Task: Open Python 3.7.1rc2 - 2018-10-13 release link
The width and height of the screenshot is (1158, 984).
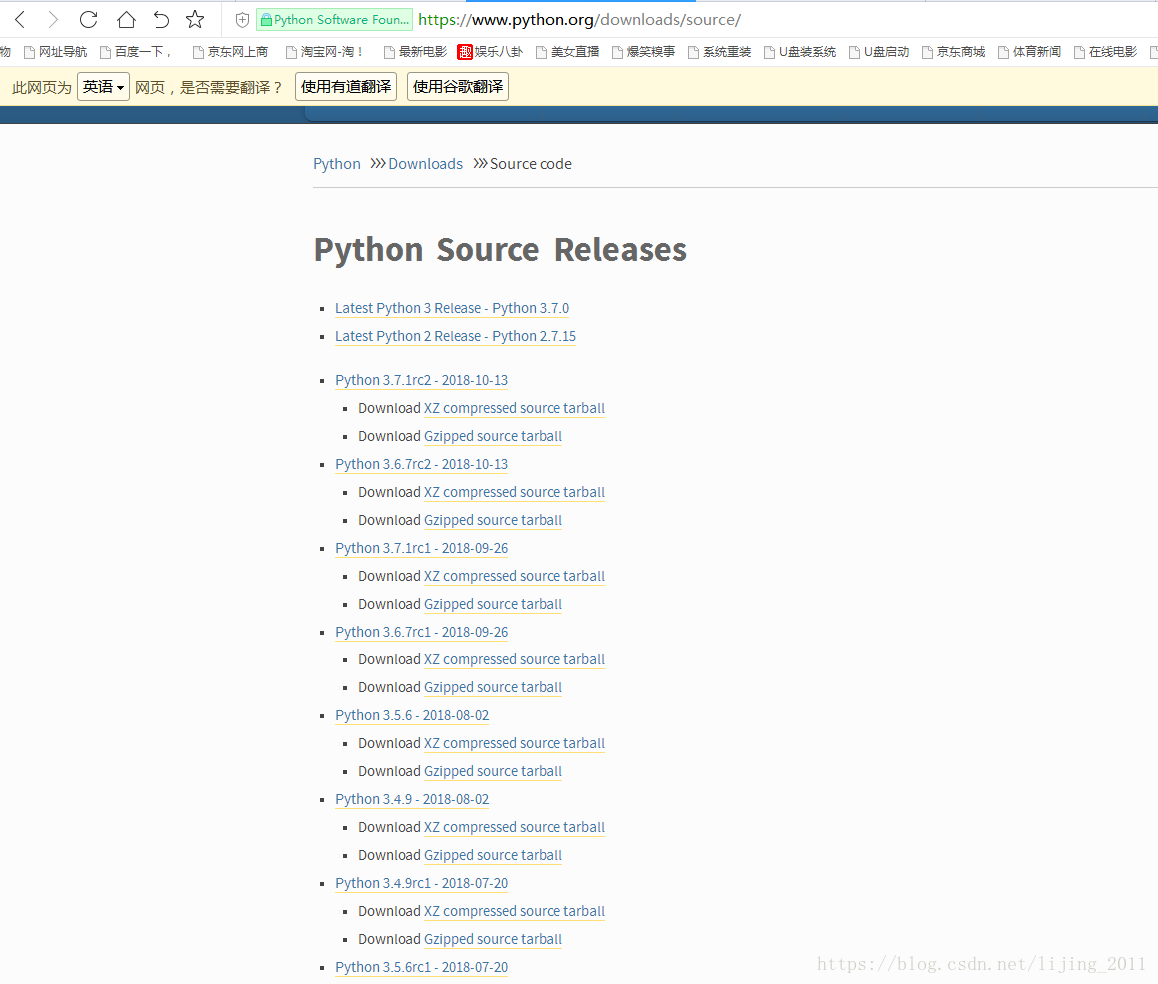Action: 422,380
